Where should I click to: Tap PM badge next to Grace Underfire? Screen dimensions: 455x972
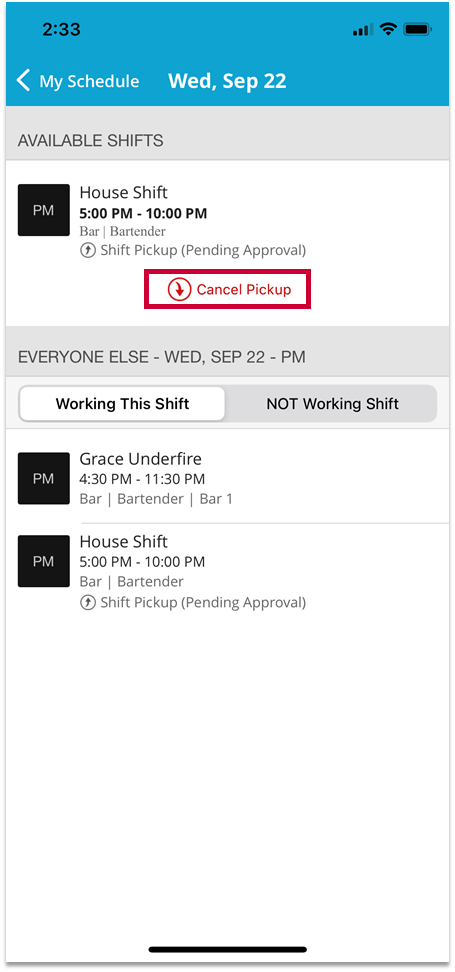pyautogui.click(x=43, y=479)
